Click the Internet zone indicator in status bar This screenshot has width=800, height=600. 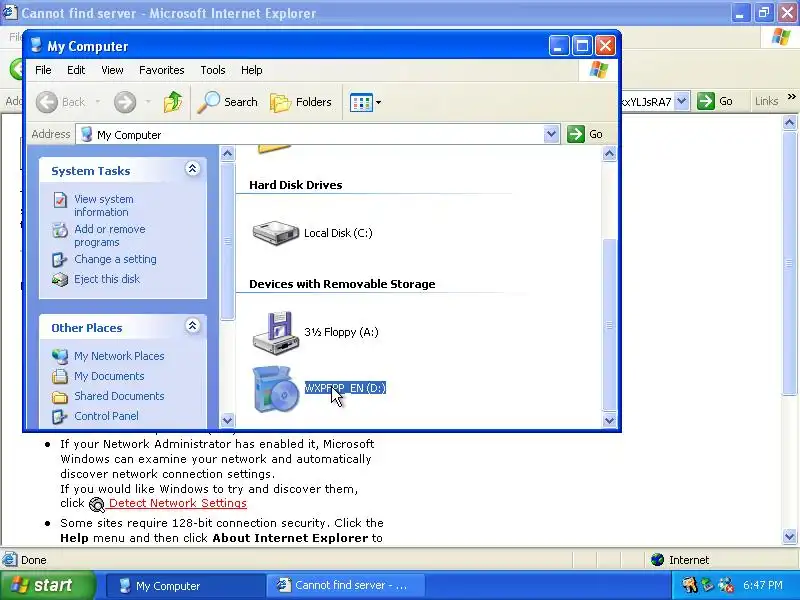[x=680, y=560]
